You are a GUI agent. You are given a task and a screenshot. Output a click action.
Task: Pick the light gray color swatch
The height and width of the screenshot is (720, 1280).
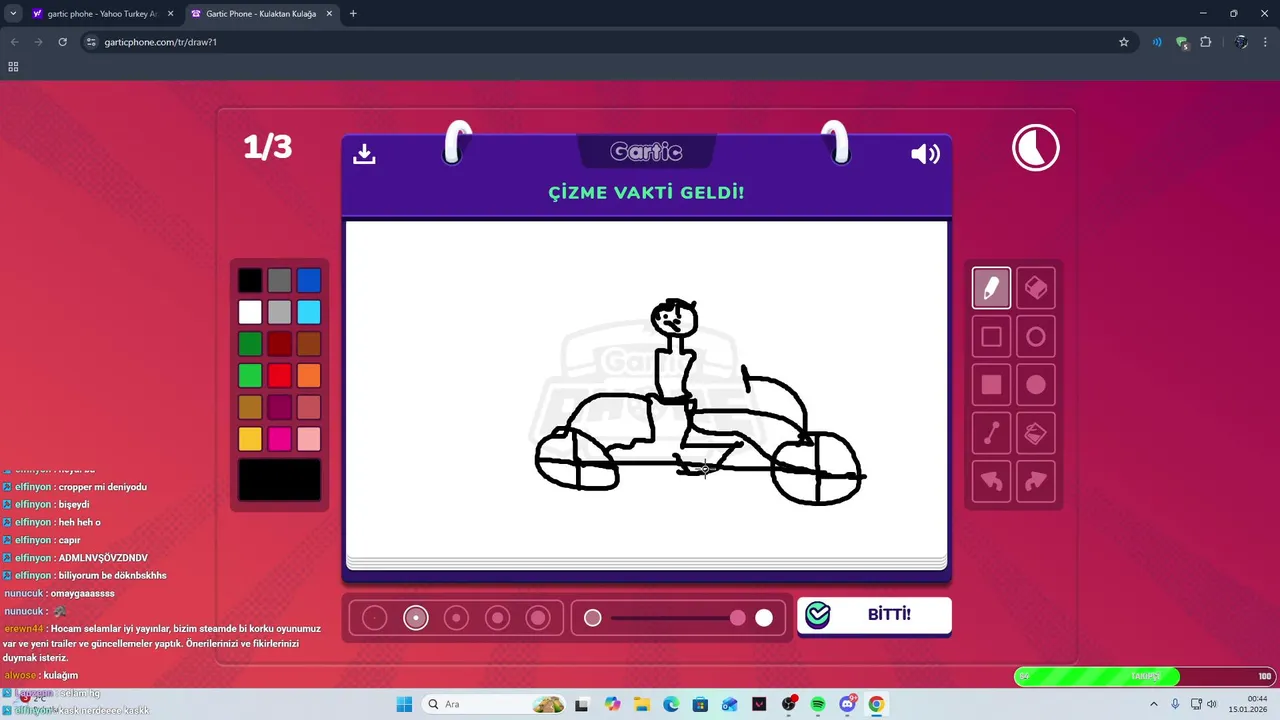(280, 312)
